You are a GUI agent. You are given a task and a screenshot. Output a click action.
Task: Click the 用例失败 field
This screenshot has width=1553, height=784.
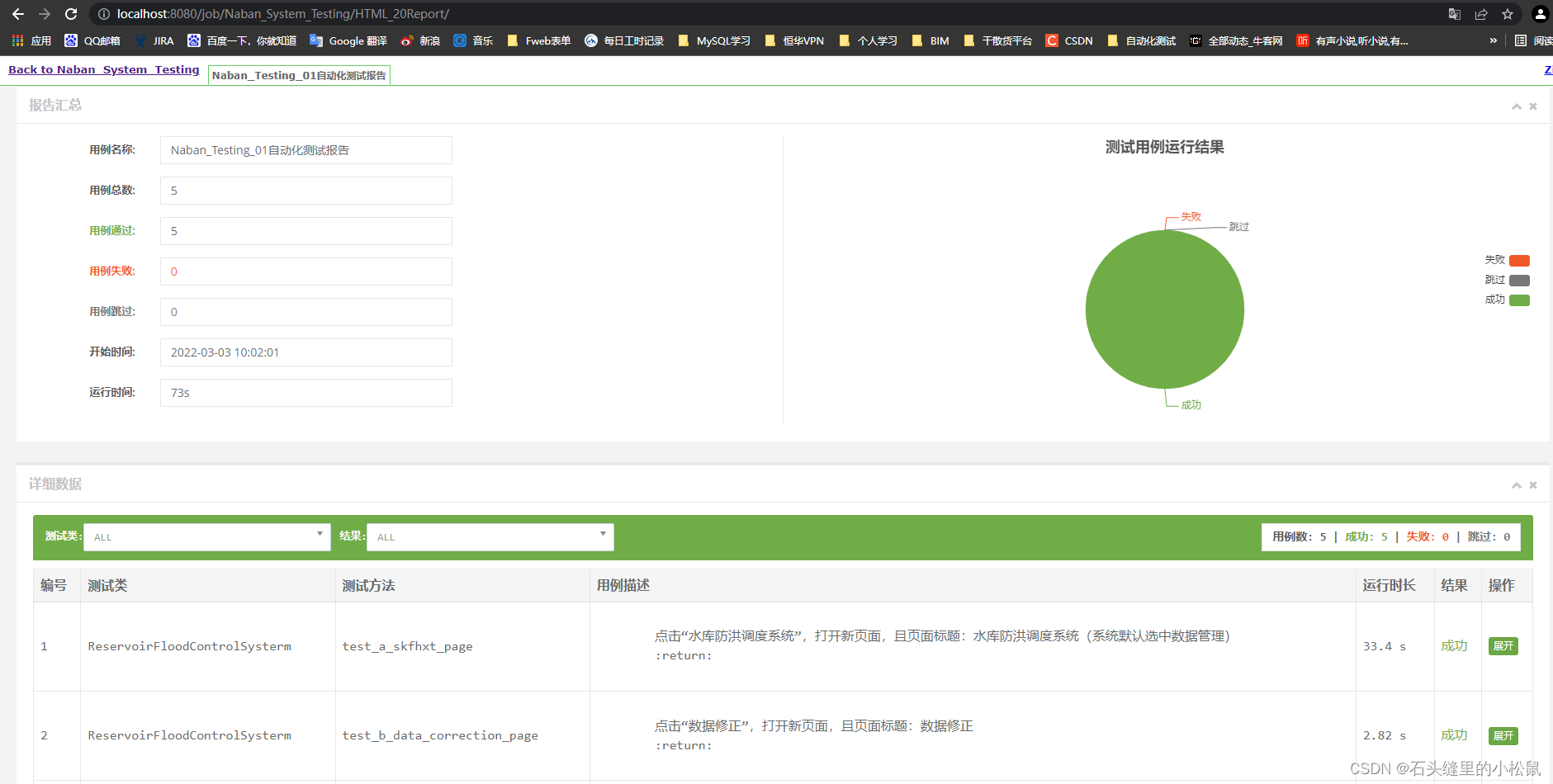tap(306, 272)
